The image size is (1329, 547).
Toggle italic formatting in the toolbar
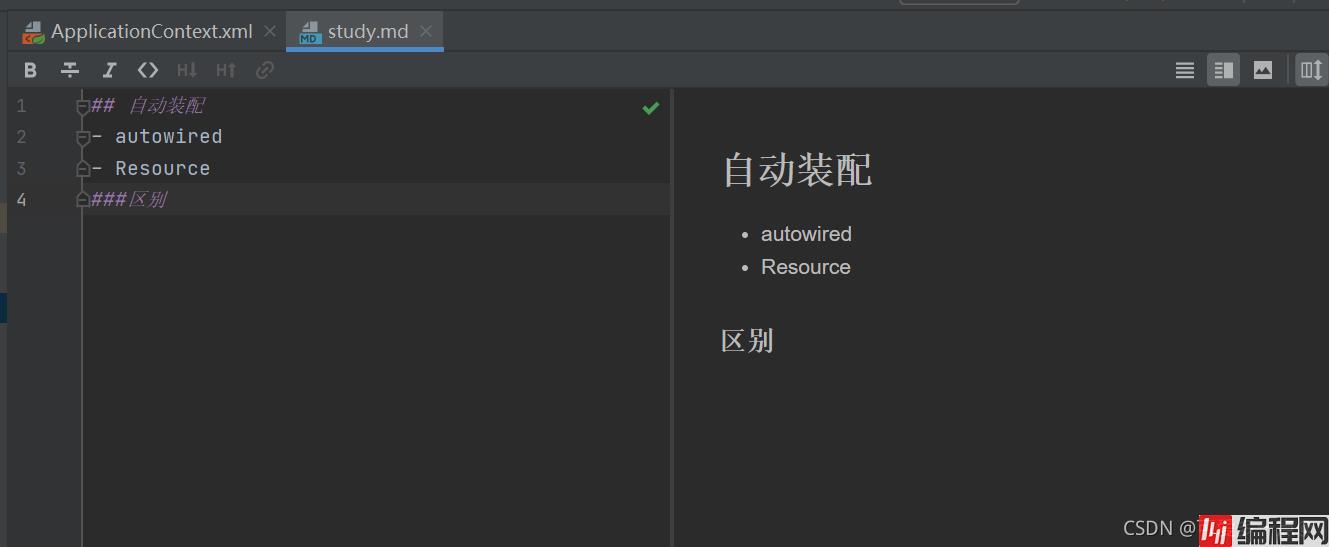click(109, 70)
